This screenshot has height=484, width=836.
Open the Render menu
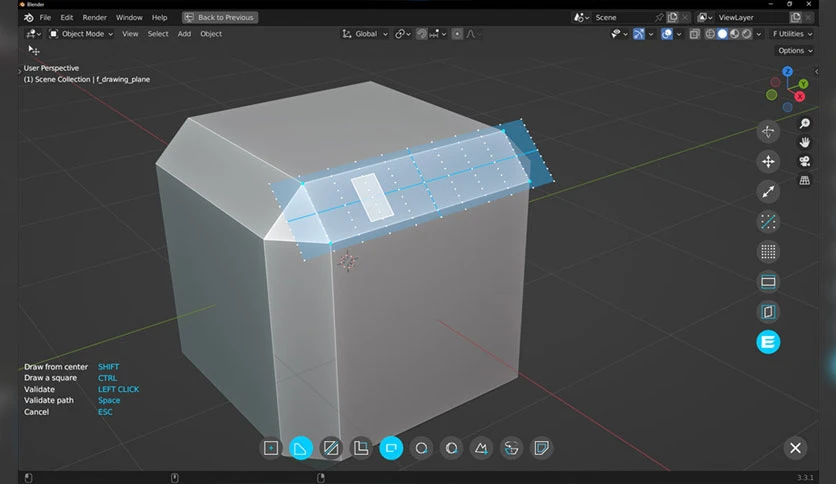[94, 18]
